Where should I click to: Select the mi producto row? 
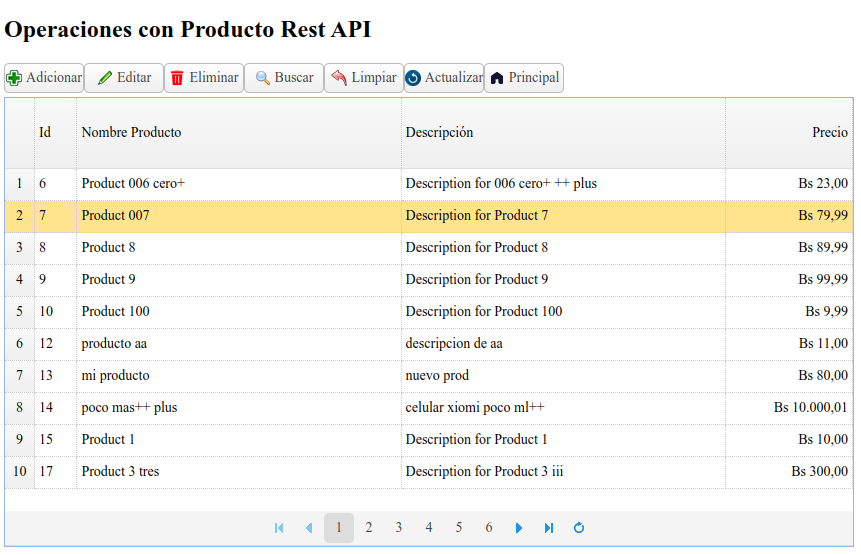coord(429,375)
